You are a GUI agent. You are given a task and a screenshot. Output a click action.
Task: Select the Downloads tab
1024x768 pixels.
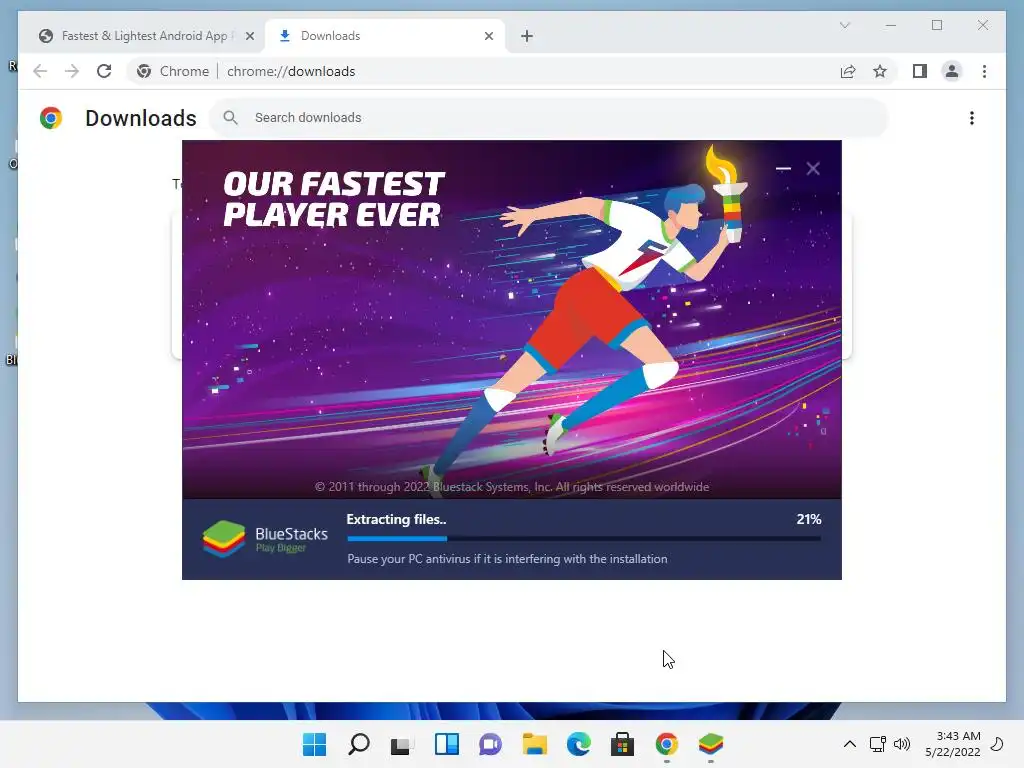point(385,36)
